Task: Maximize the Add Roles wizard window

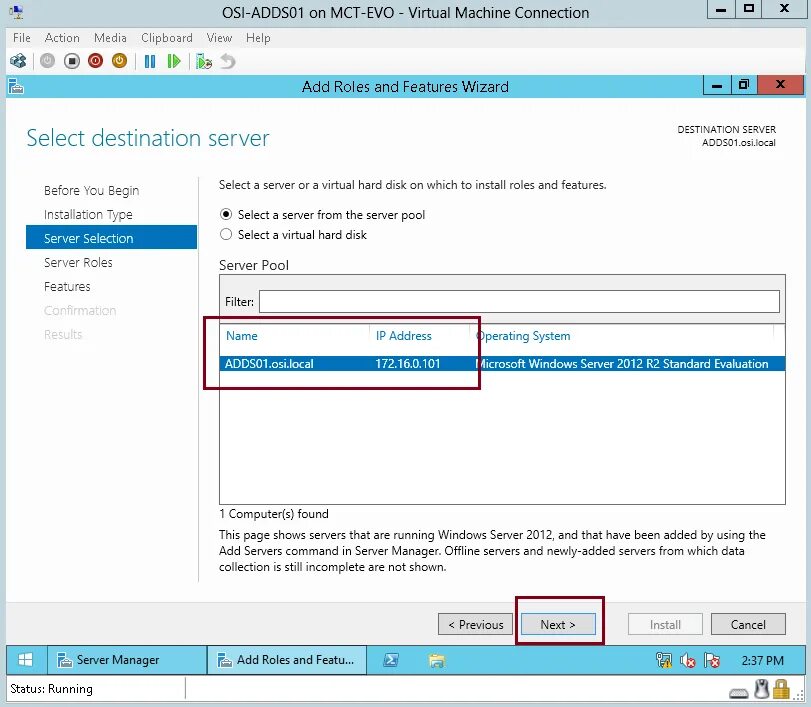Action: pos(744,85)
